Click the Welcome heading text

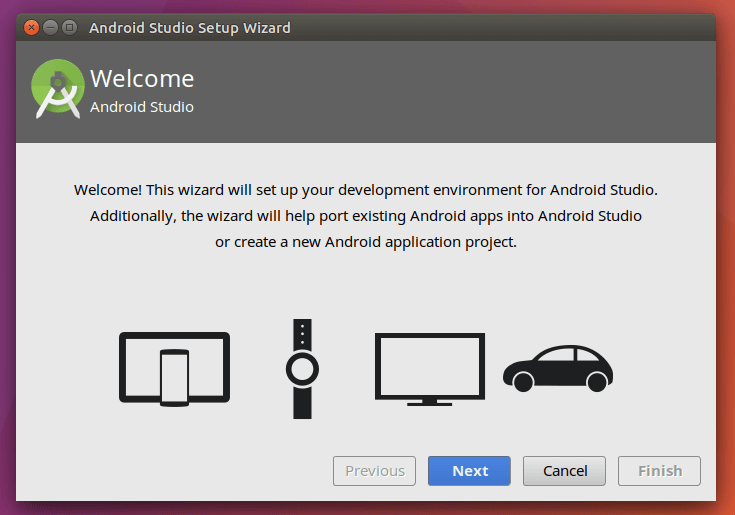click(x=142, y=79)
